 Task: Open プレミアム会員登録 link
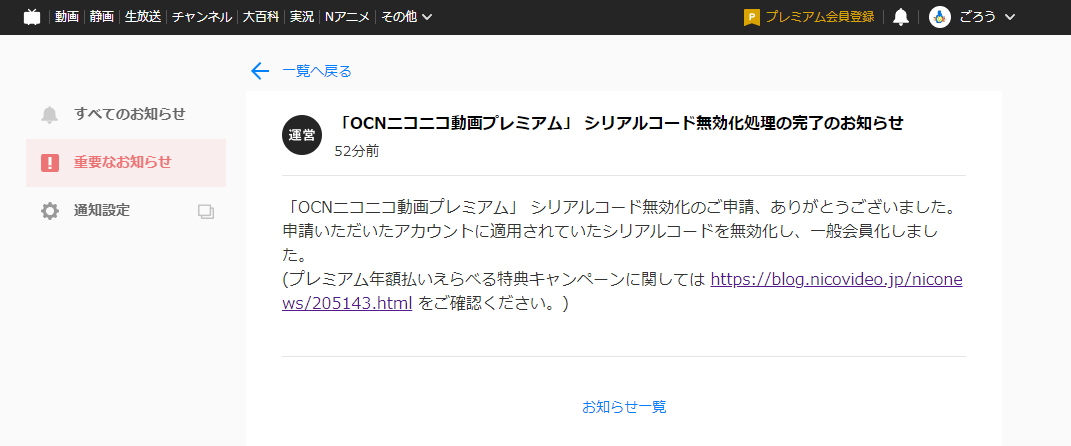[x=820, y=17]
